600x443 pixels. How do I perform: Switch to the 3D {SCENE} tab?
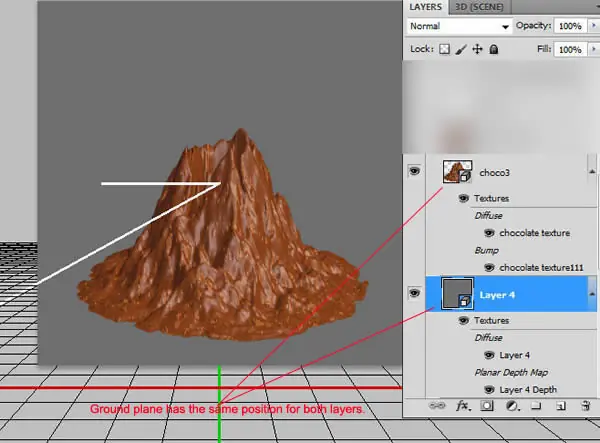pos(479,7)
